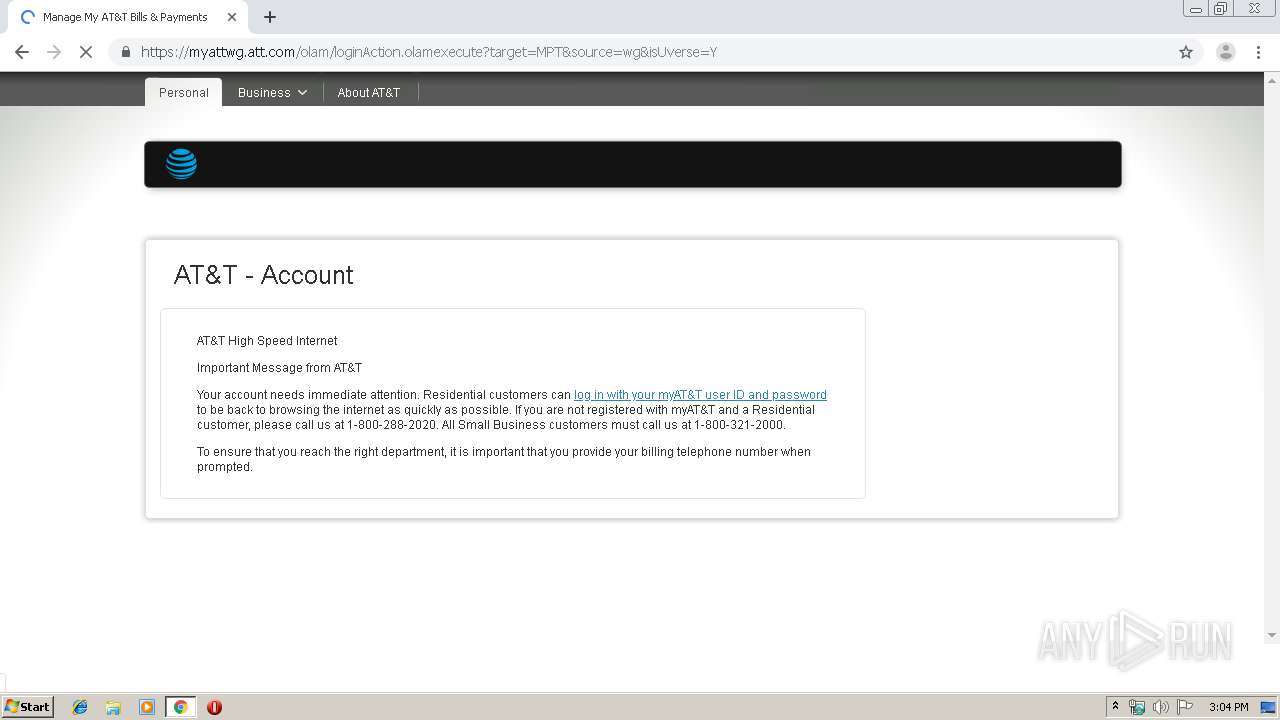Click the AT&T - Account heading

(264, 275)
